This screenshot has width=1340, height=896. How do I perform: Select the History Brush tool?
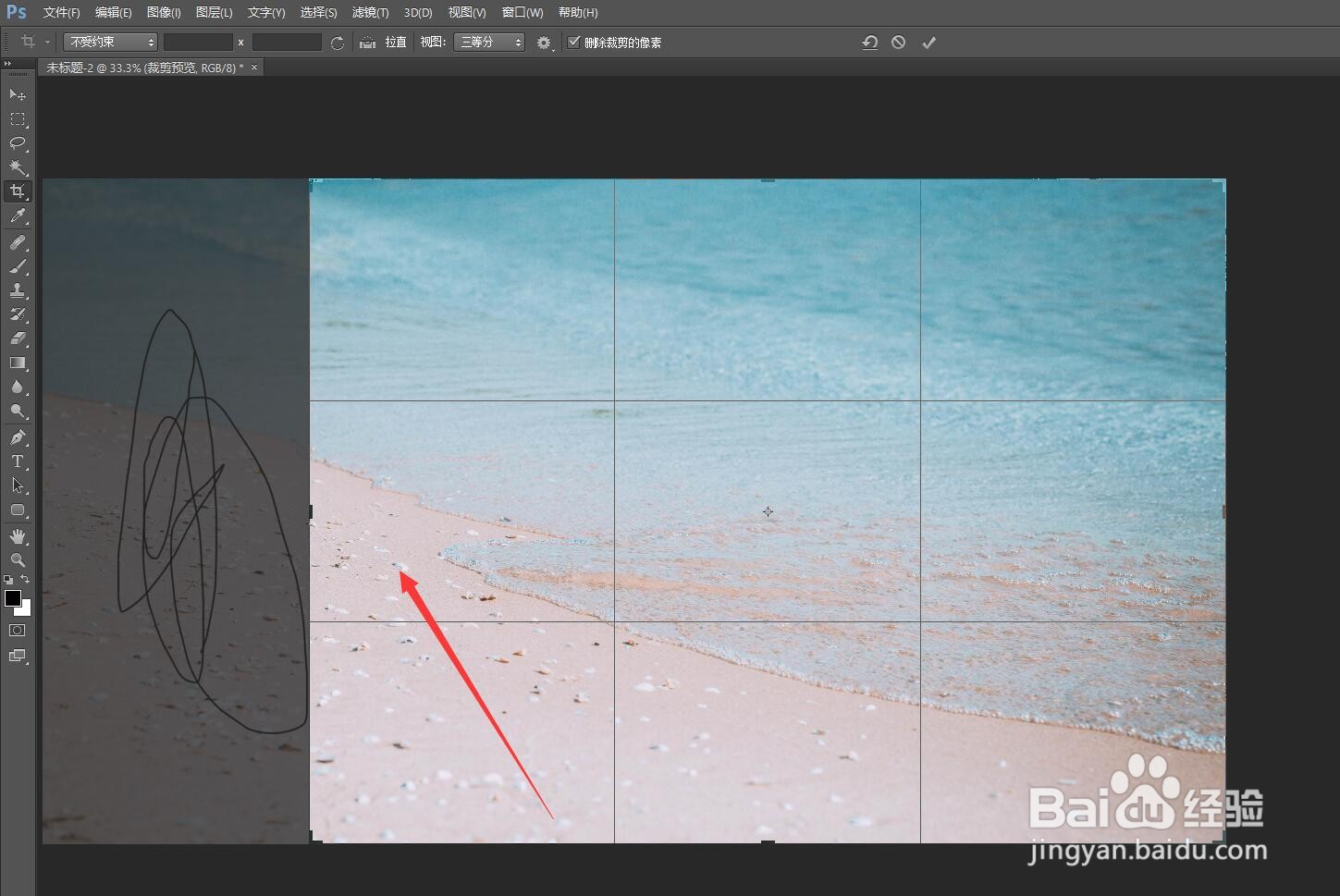17,314
